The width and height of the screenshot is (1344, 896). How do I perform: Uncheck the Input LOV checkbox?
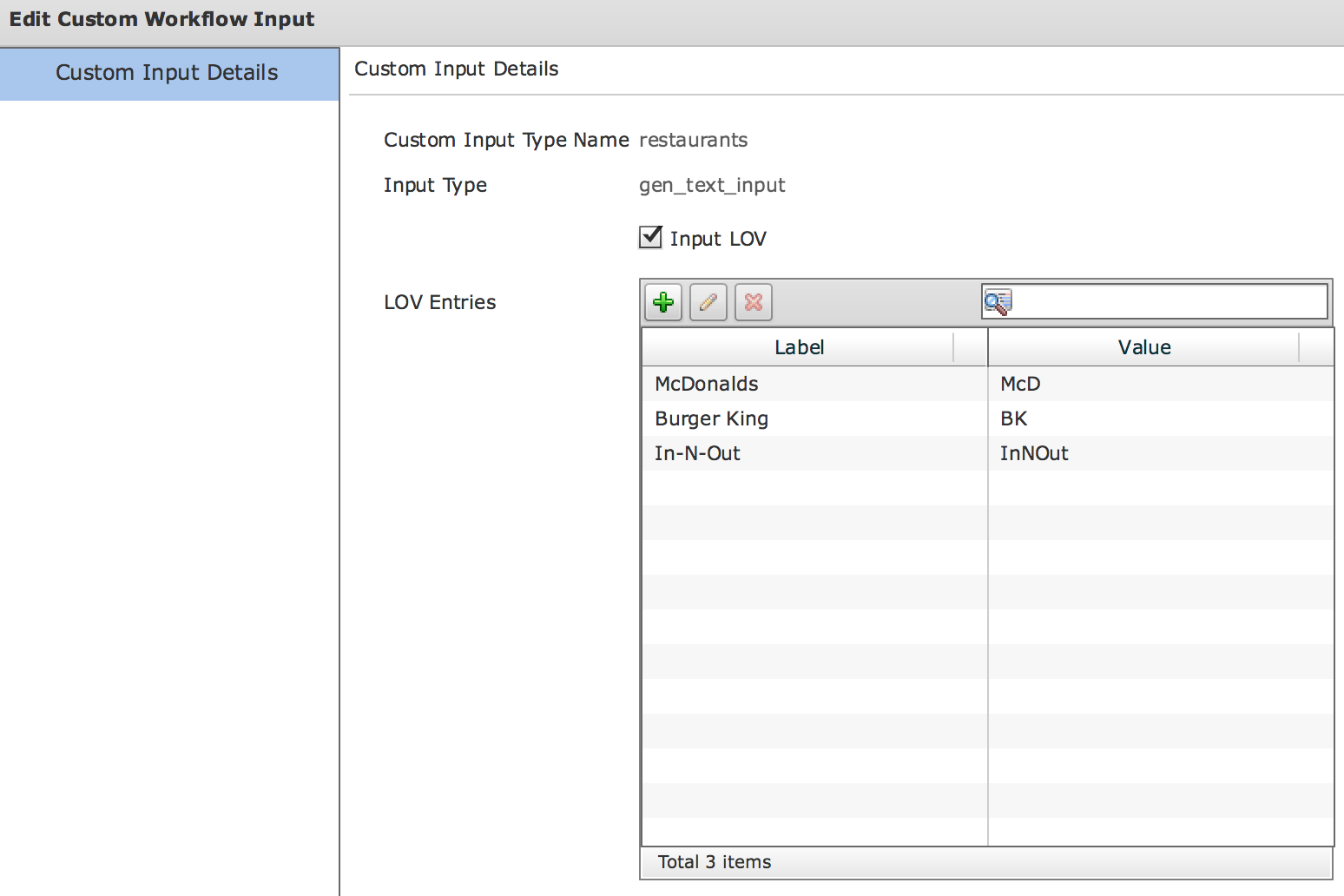[x=650, y=237]
